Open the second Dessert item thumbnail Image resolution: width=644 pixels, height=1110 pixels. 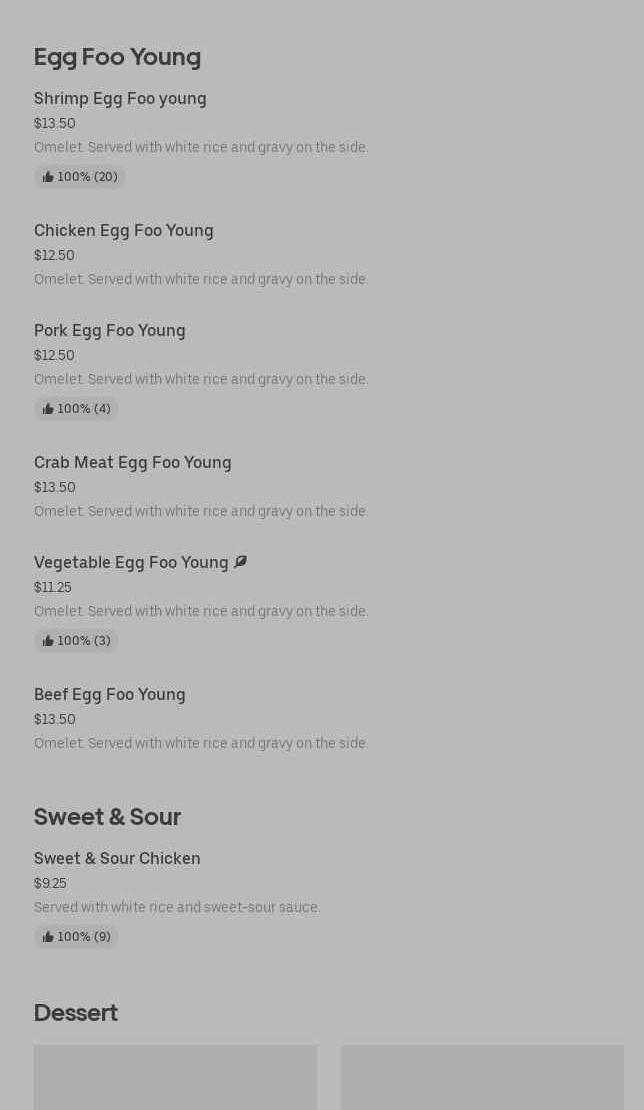click(482, 1077)
